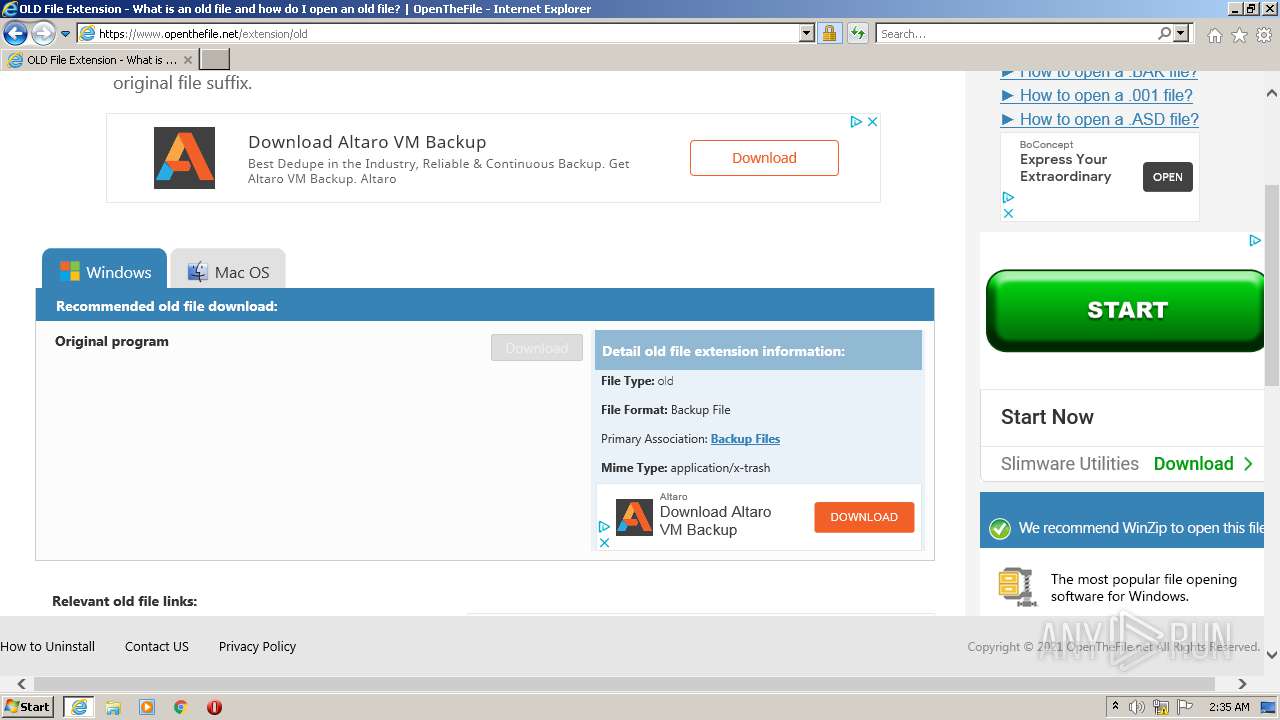
Task: Open the search provider dropdown arrow
Action: (1182, 34)
